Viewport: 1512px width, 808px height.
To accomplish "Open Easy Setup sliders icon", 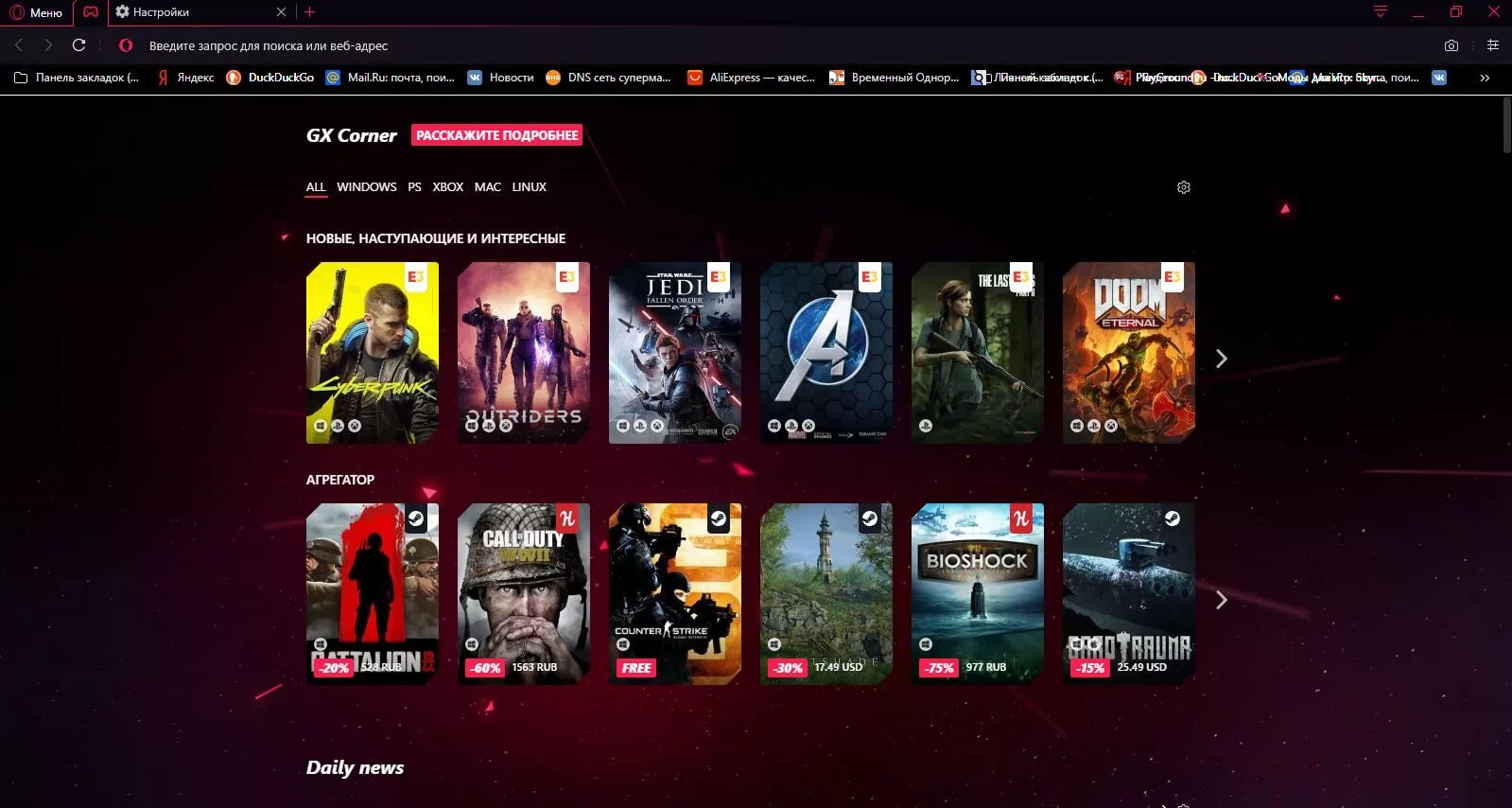I will point(1493,45).
